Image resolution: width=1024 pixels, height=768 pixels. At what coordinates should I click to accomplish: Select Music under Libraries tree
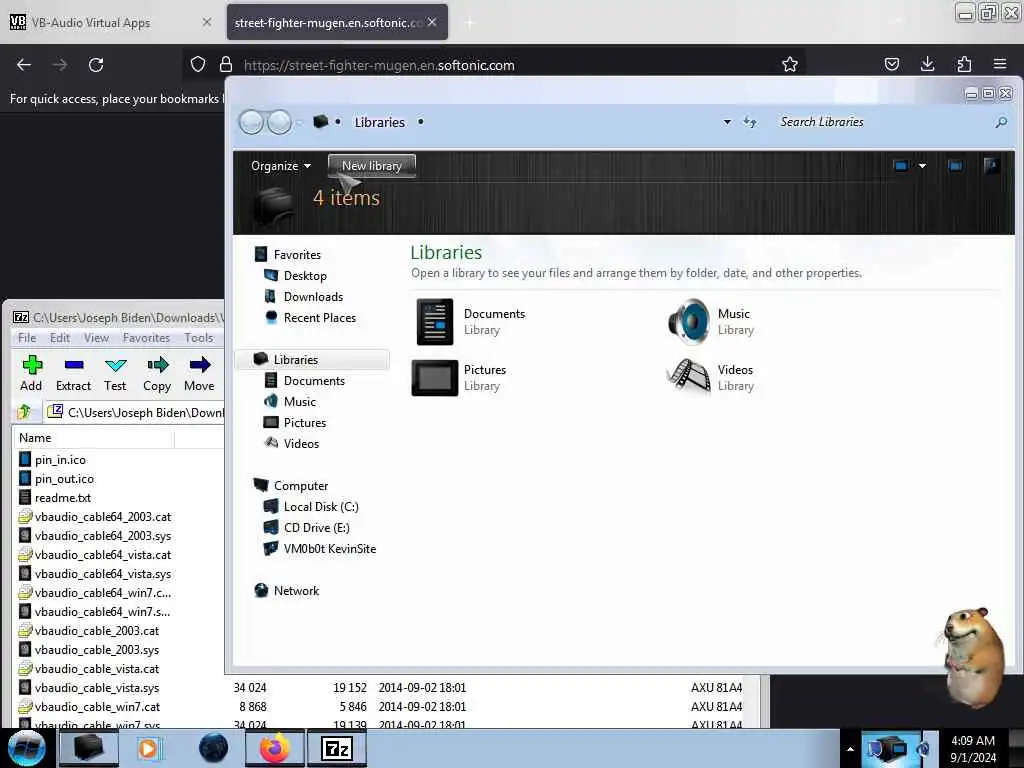[300, 402]
